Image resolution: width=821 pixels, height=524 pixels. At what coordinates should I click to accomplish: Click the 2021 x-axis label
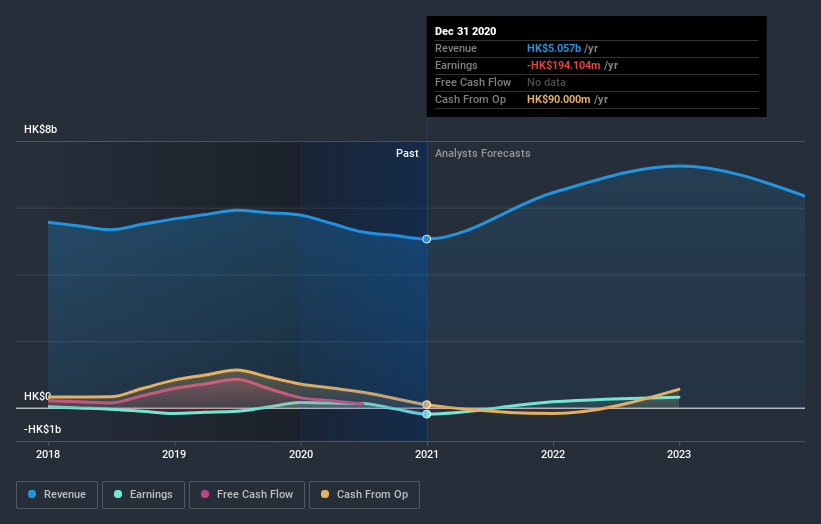tap(427, 454)
